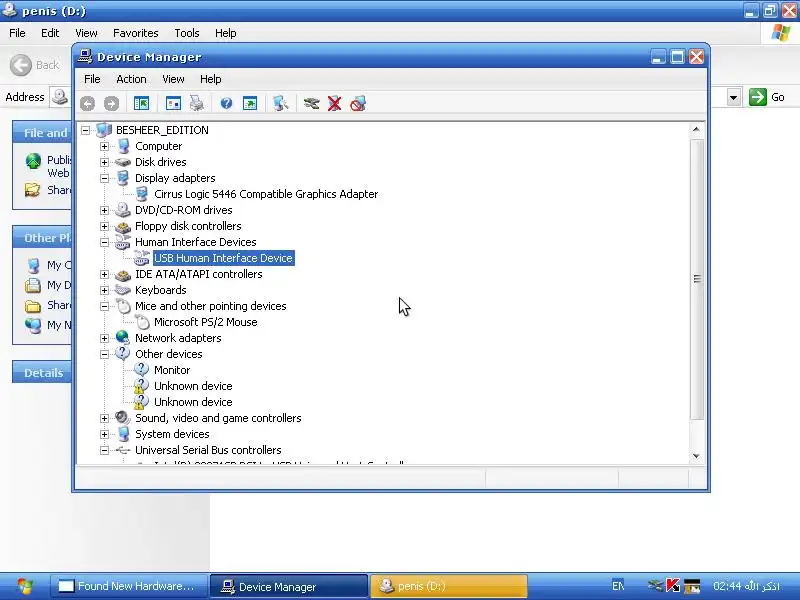This screenshot has height=600, width=800.
Task: Click the Go arrow in Explorer window
Action: [758, 97]
